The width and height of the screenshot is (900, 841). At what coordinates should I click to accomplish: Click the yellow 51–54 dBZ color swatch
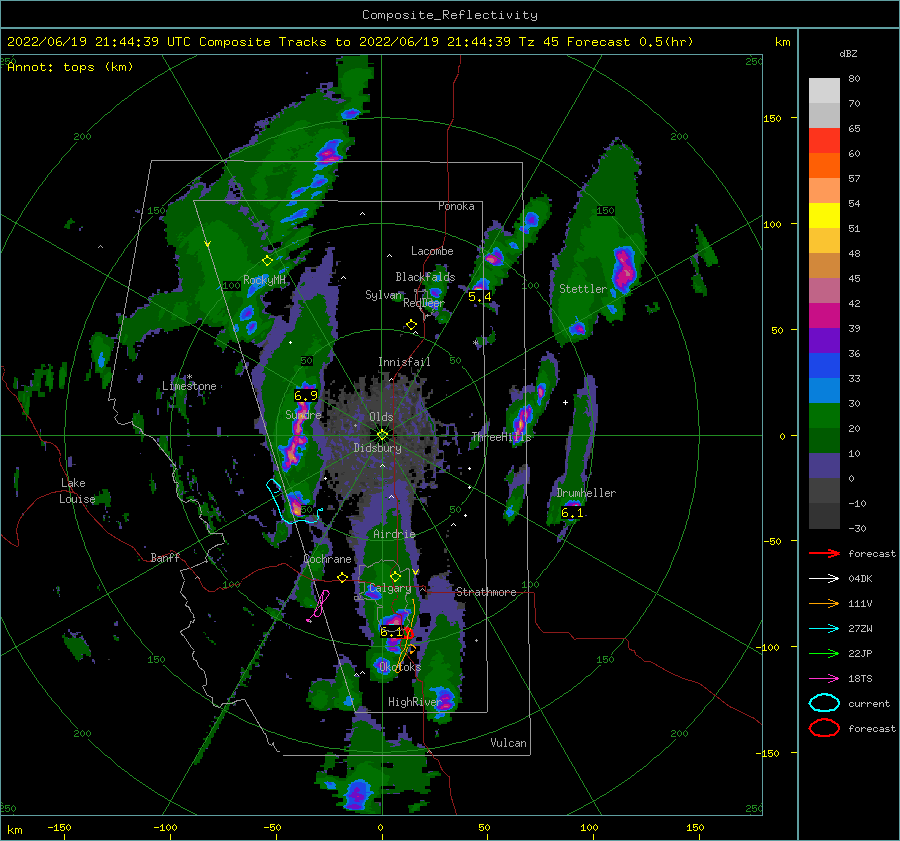point(824,216)
